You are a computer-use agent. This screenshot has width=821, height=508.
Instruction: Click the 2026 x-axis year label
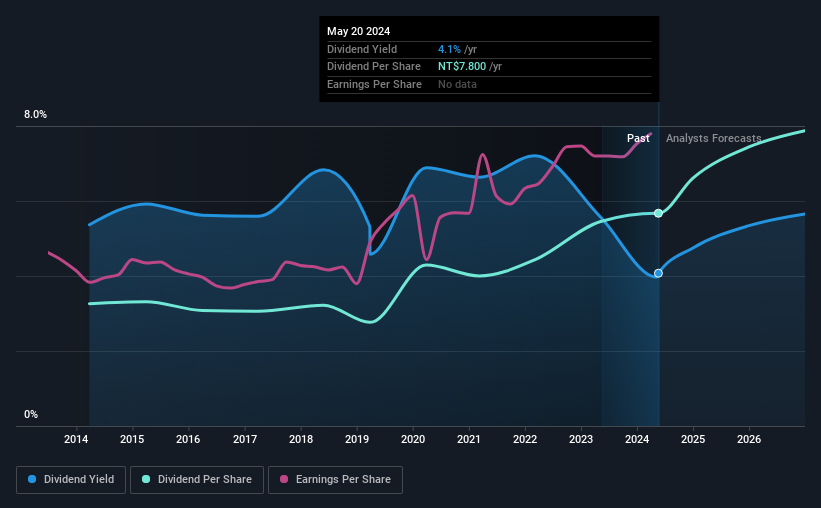[x=749, y=439]
